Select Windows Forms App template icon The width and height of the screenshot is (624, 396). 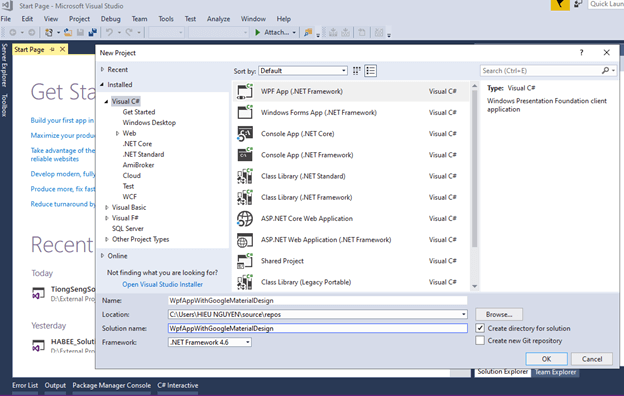click(245, 112)
